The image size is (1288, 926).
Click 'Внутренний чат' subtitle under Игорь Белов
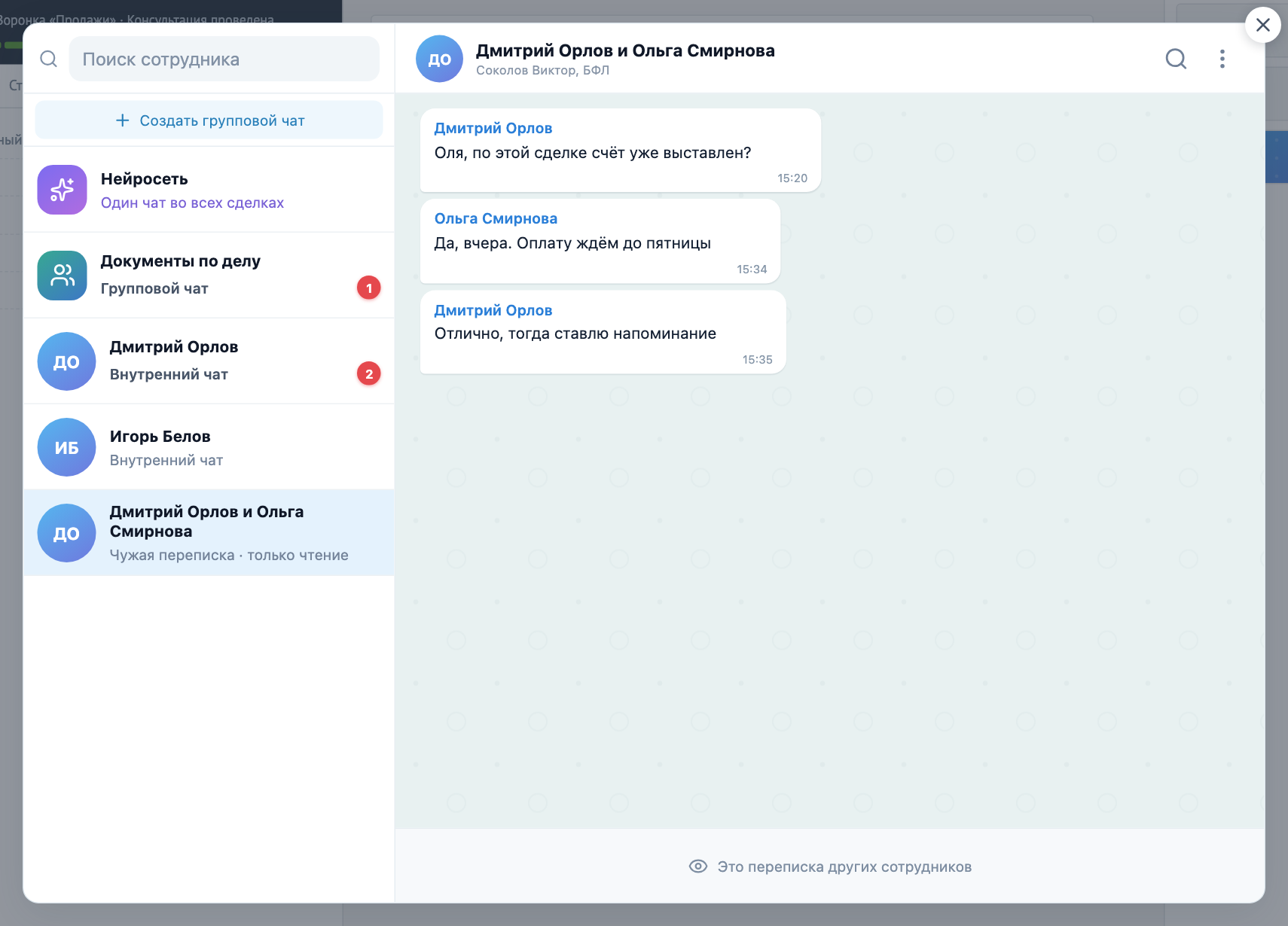point(166,460)
